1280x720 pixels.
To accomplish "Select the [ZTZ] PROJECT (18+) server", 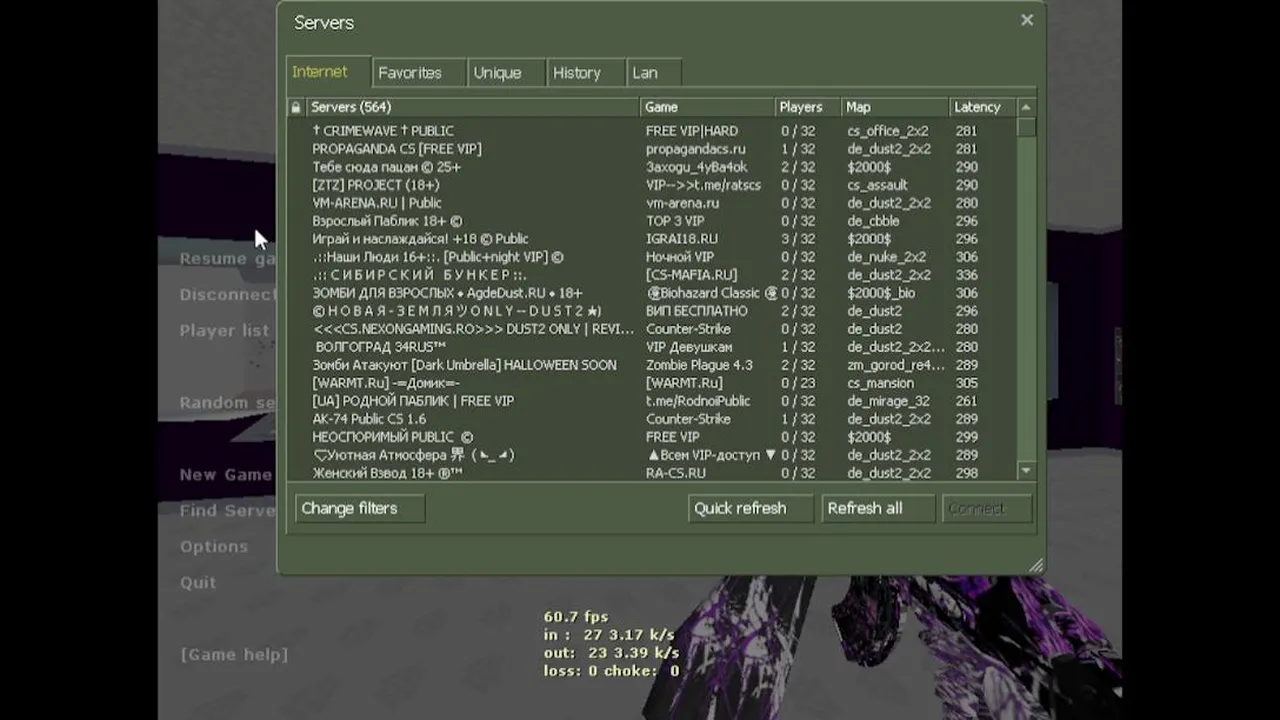I will coord(650,185).
